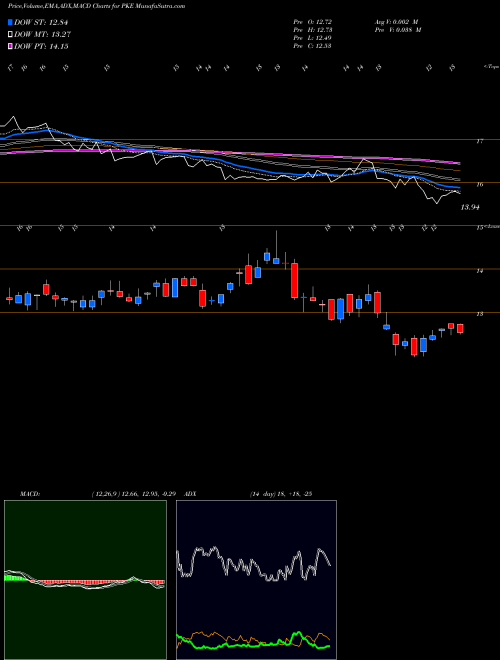Click the 14 price axis label
The image size is (500, 660).
[x=479, y=271]
